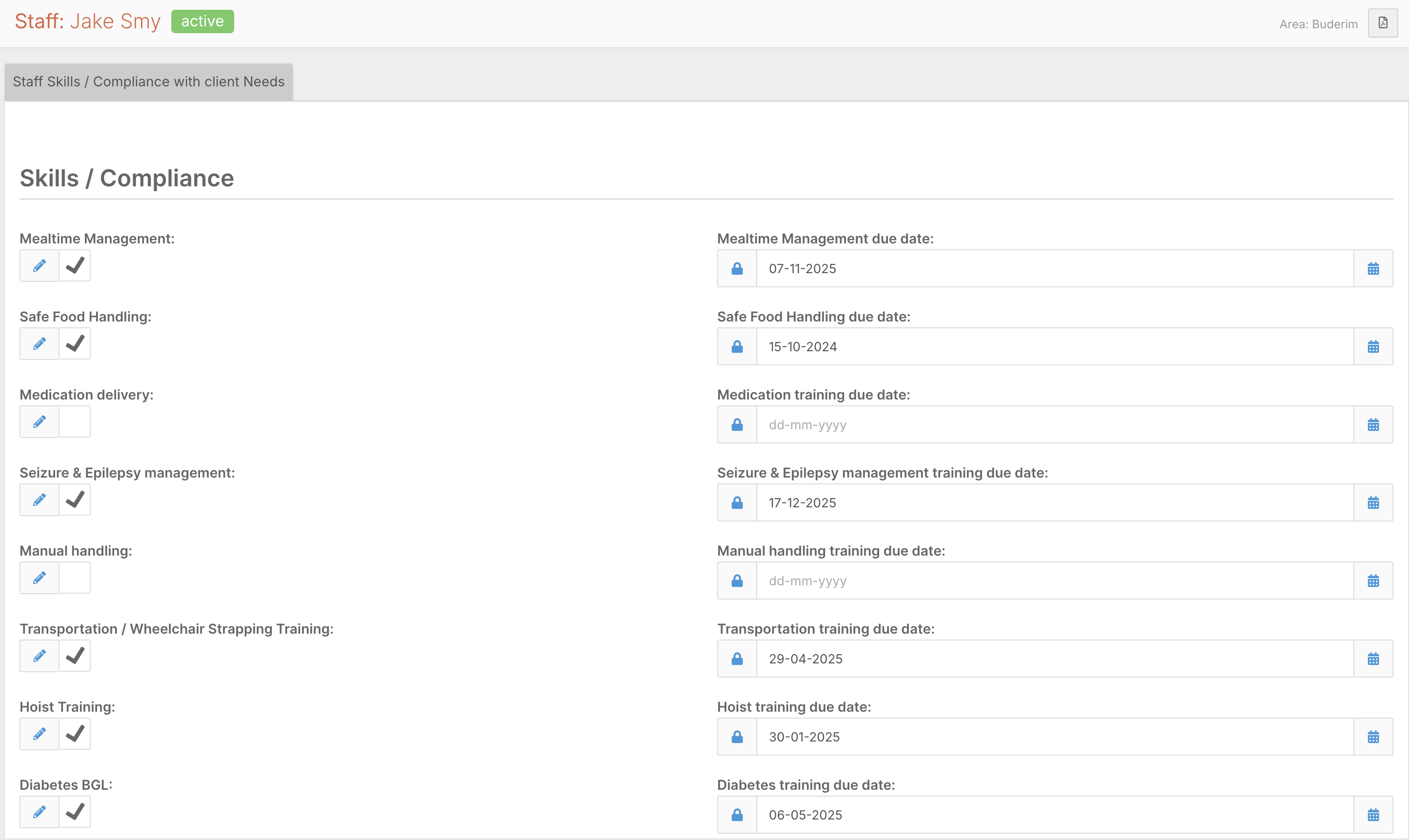1409x840 pixels.
Task: Open calendar for Seizure & Epilepsy training due date
Action: (1373, 502)
